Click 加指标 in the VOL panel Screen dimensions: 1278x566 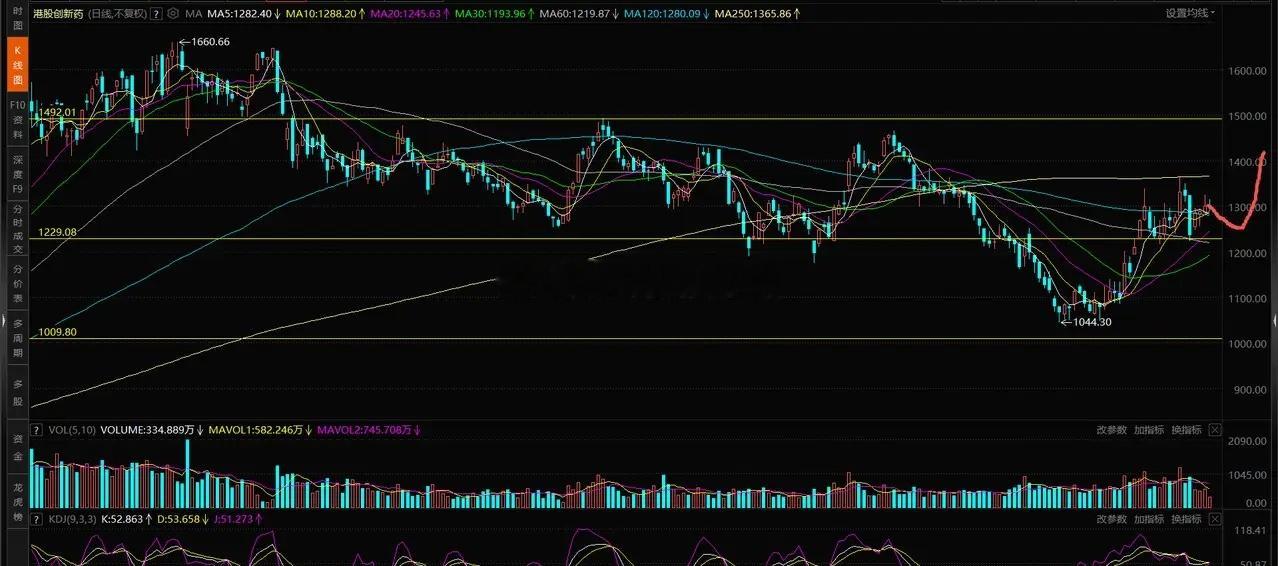[1148, 430]
